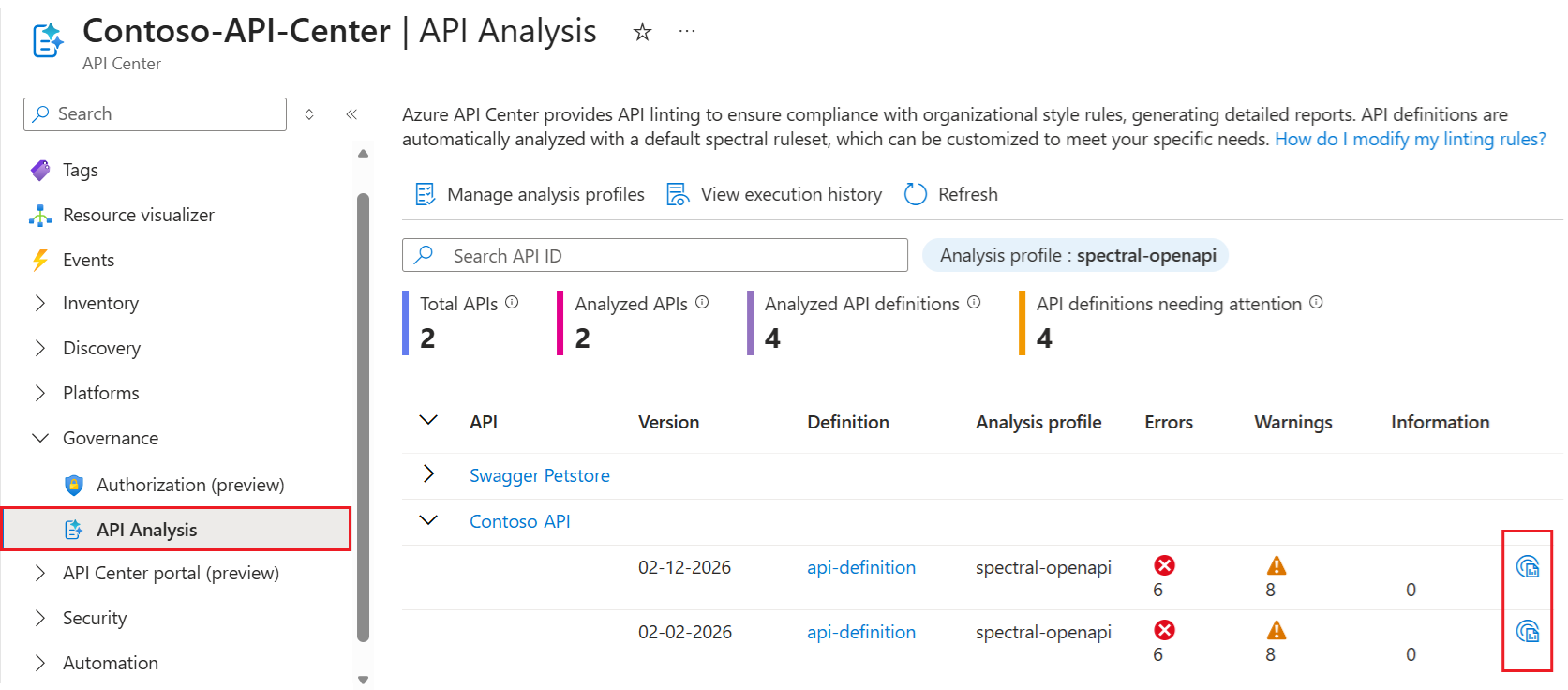Click the favorite star icon
This screenshot has width=1568, height=690.
(x=642, y=33)
